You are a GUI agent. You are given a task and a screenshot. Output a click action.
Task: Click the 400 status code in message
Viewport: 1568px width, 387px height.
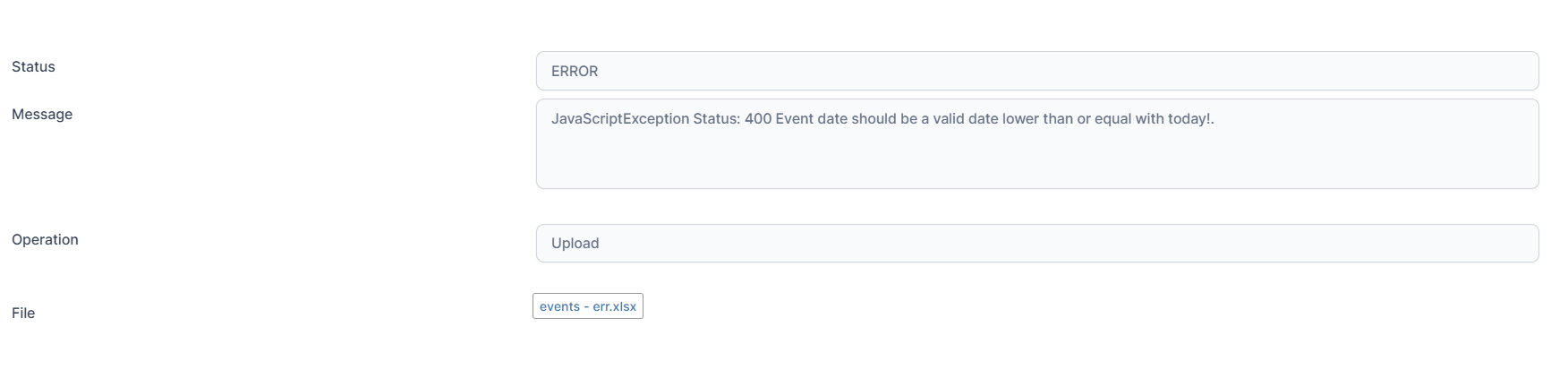point(757,119)
